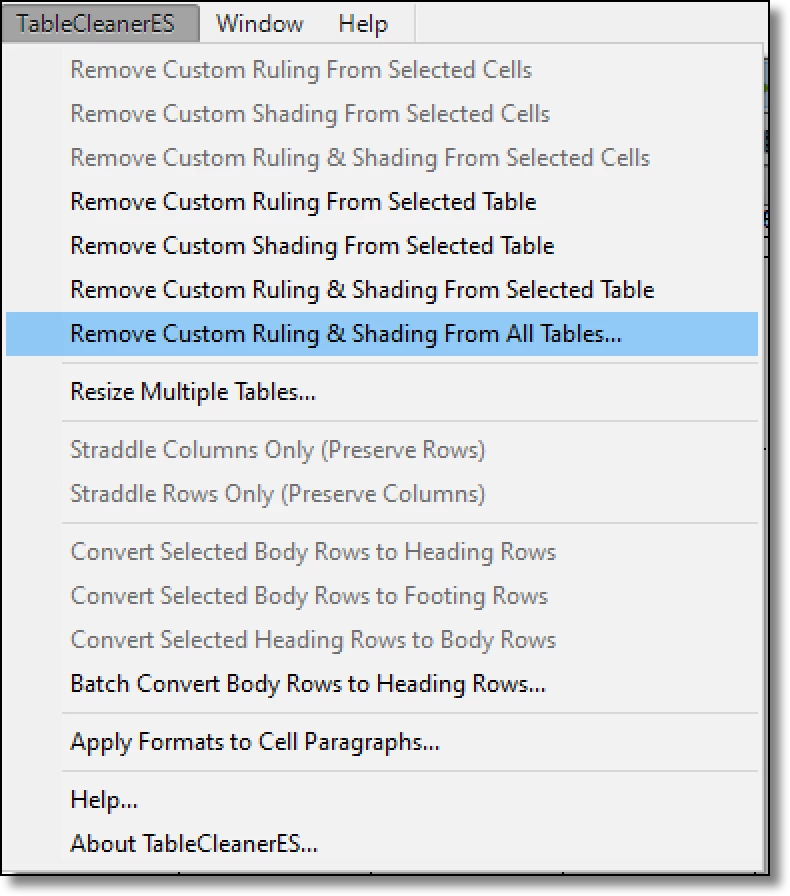Open Apply Formats to Cell Paragraphs
Screen dimensions: 790x896
(382, 743)
